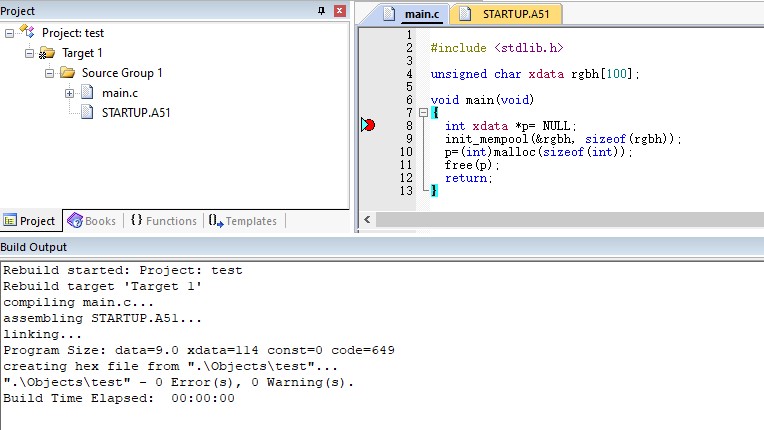Click line number 10 in editor gutter
Viewport: 764px width, 430px height.
pos(405,151)
